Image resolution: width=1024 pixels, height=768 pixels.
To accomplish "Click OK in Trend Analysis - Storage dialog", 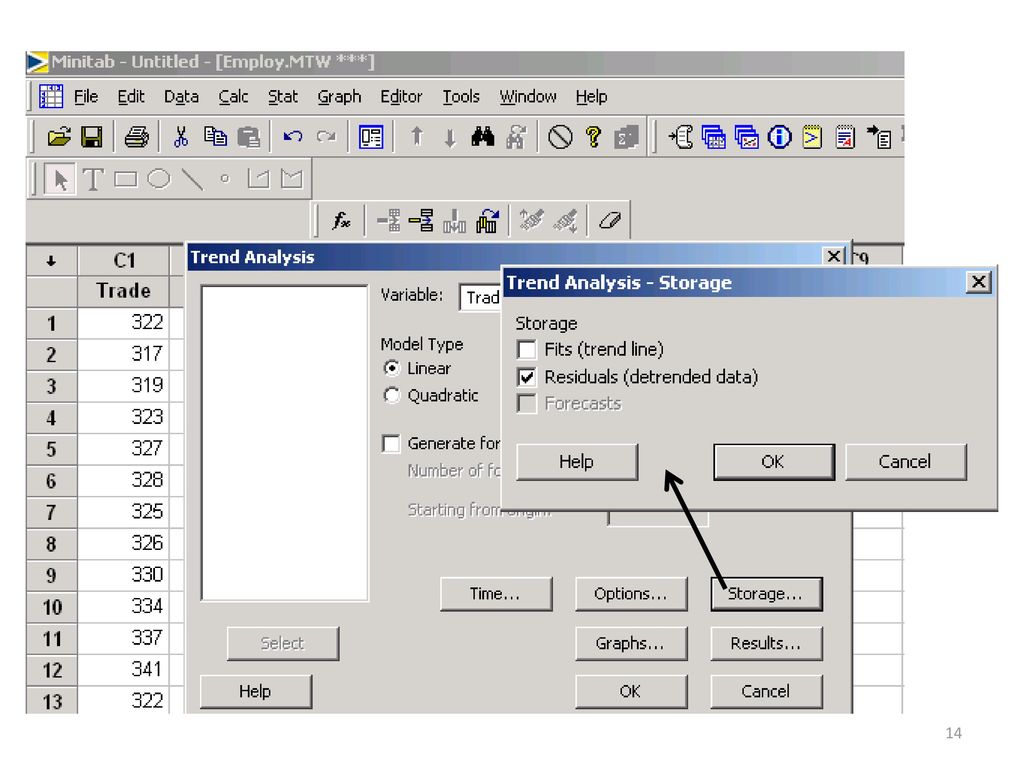I will pyautogui.click(x=773, y=462).
